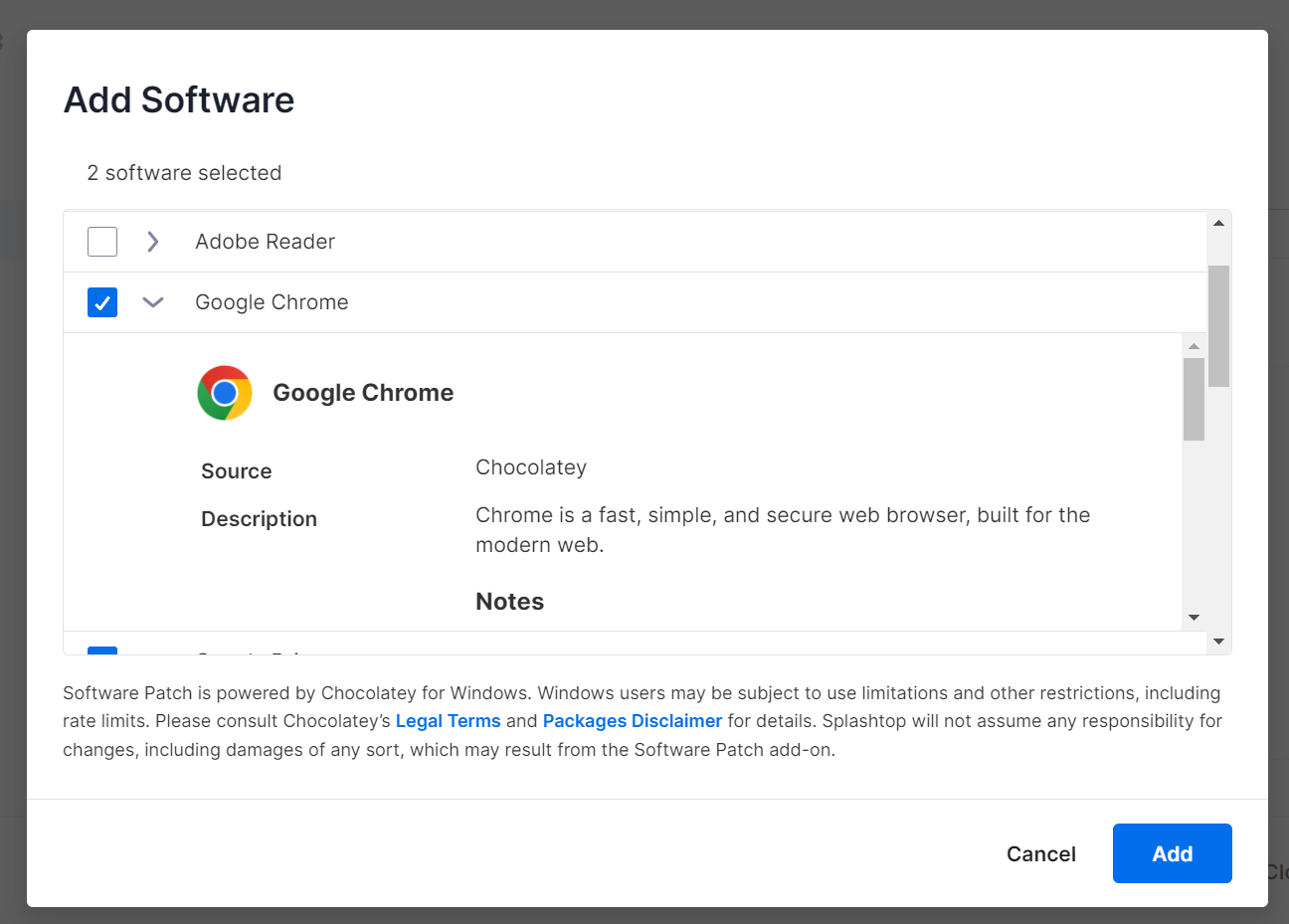Click the Google Chrome logo icon
Screen dimensions: 1289x924
(x=225, y=392)
